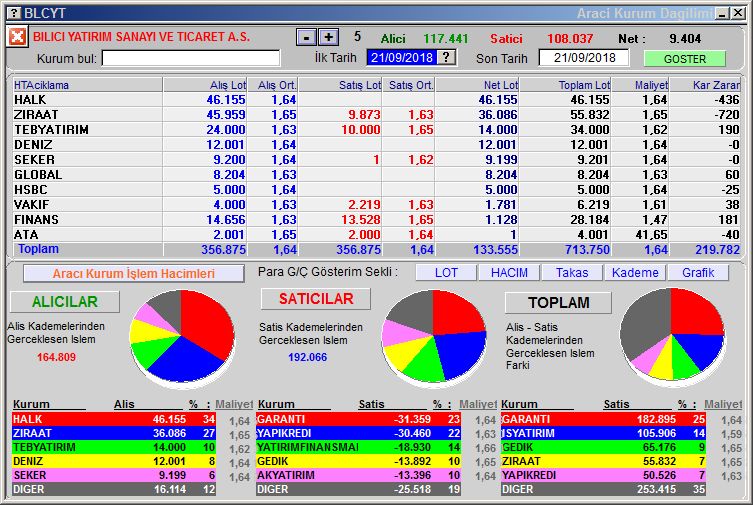Click blue YAPIKREDI row in sellers list
The image size is (753, 505).
[x=359, y=433]
